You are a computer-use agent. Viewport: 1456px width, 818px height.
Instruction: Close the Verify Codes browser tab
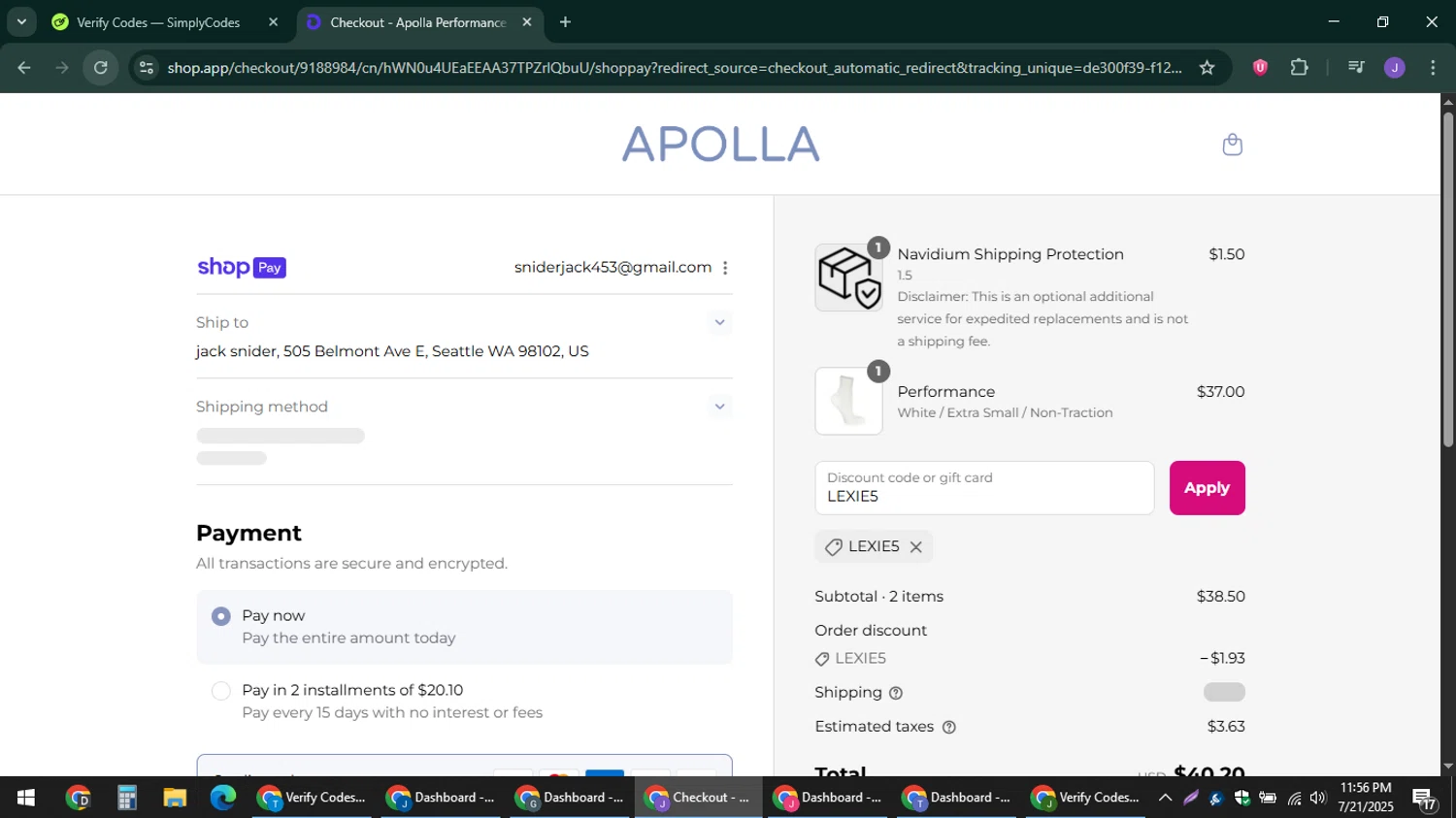pos(273,22)
